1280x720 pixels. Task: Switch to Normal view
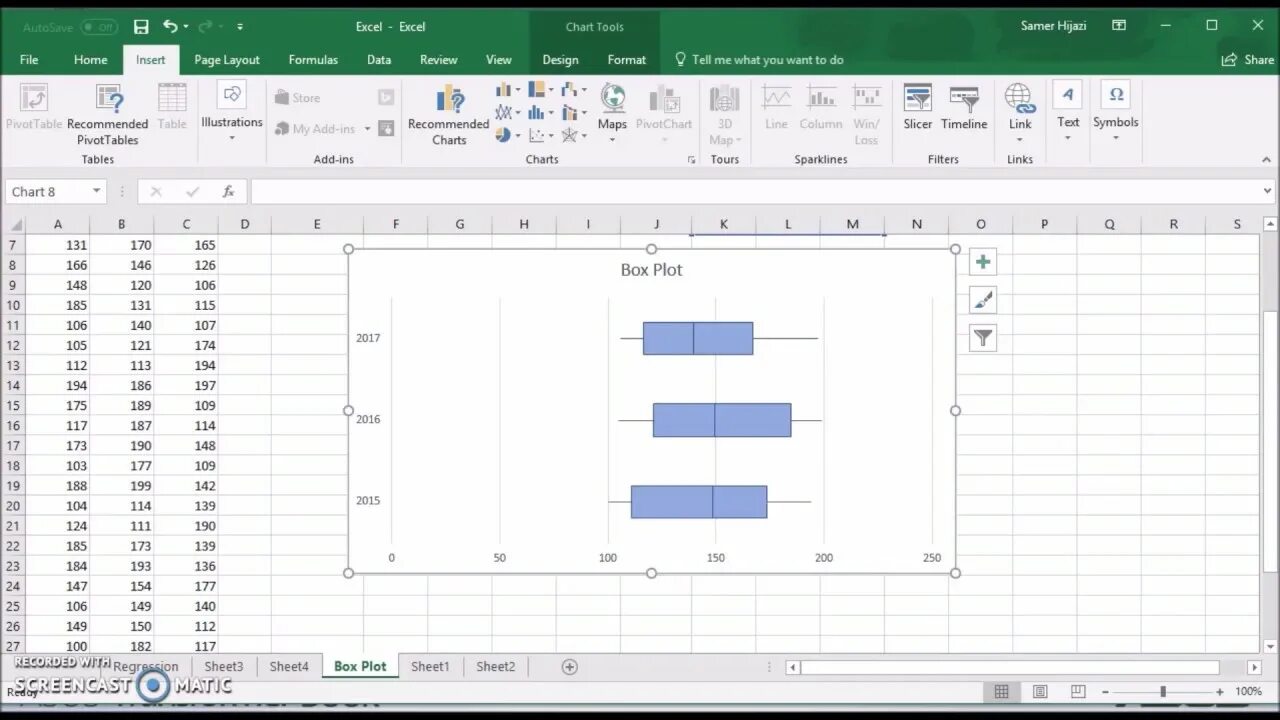pyautogui.click(x=1001, y=691)
